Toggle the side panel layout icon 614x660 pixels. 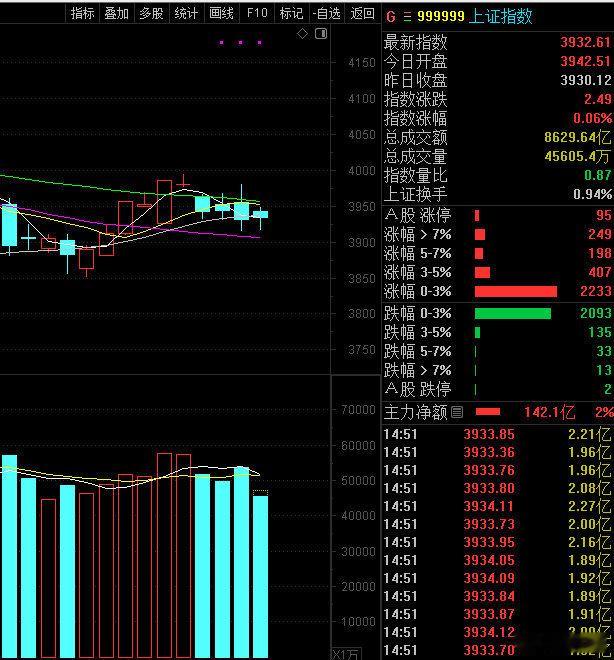[321, 33]
